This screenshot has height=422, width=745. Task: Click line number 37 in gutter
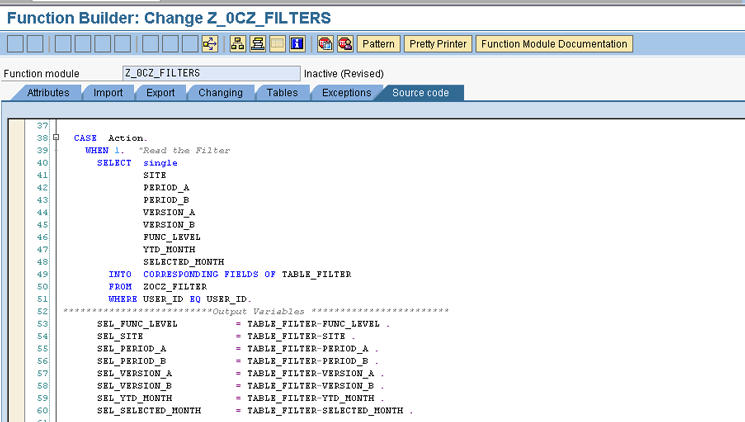43,126
